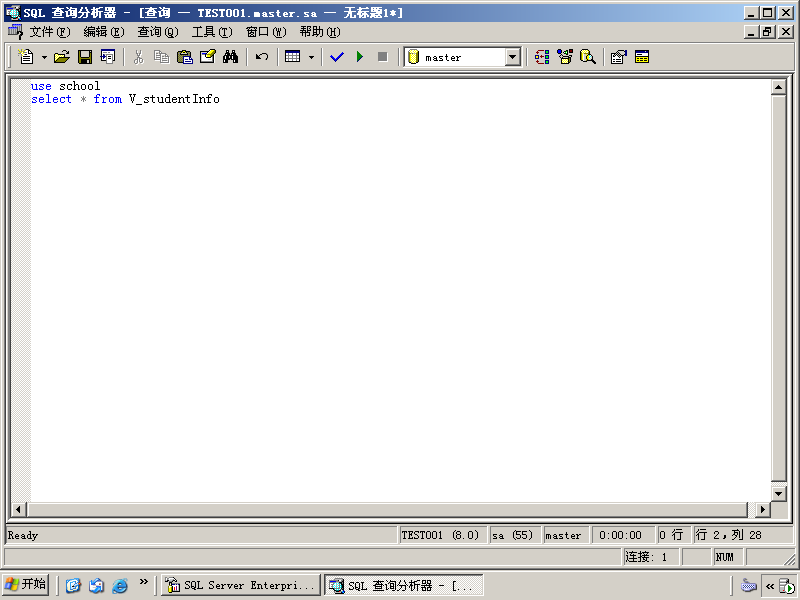This screenshot has height=600, width=800.
Task: Click the Clear Window icon
Action: (208, 57)
